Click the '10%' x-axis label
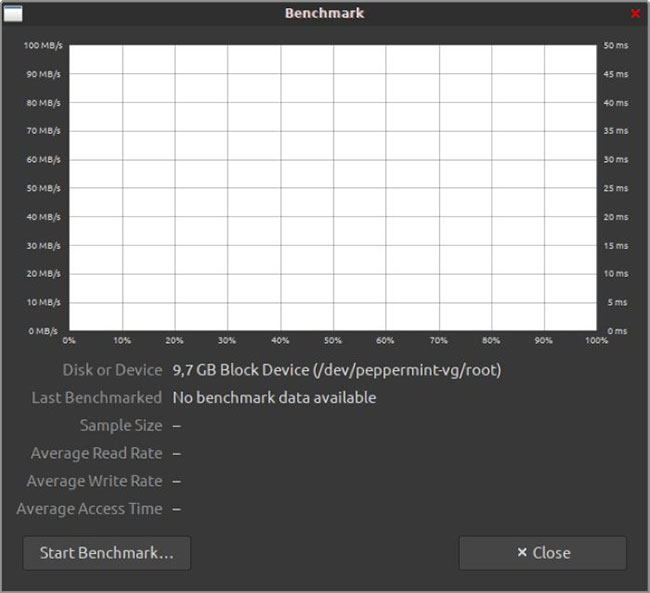The height and width of the screenshot is (593, 650). pos(122,340)
